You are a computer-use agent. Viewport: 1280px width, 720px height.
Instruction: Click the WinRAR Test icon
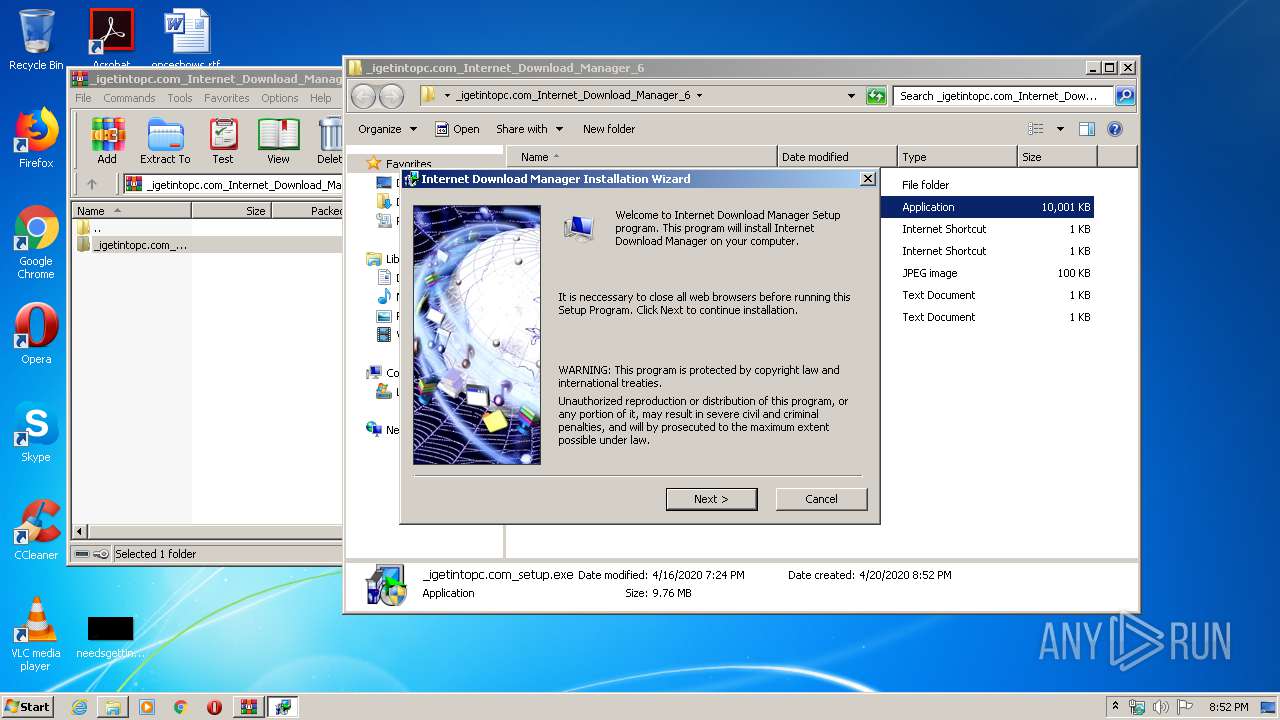point(223,141)
